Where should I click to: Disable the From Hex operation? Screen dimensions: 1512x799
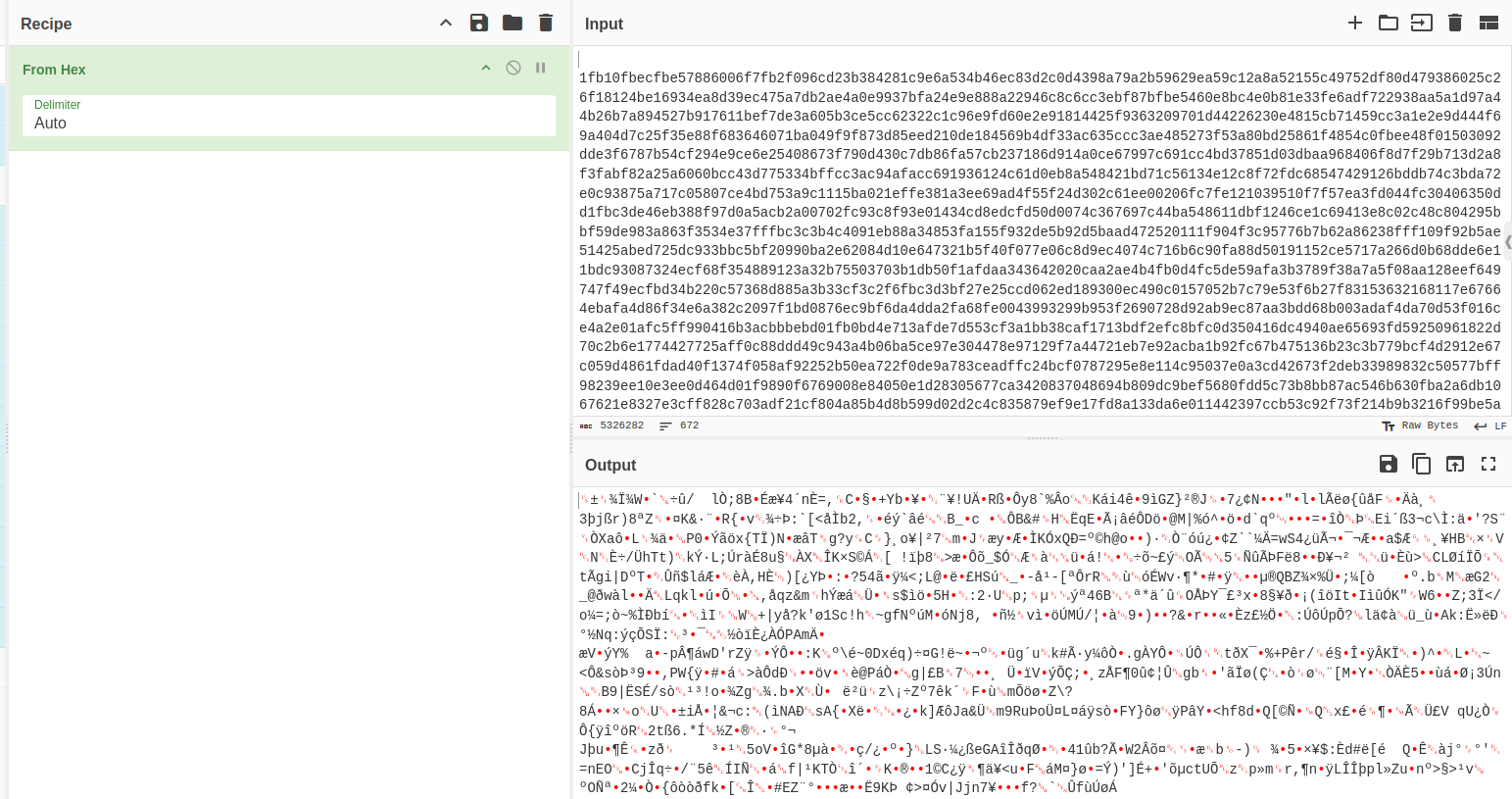pyautogui.click(x=513, y=68)
